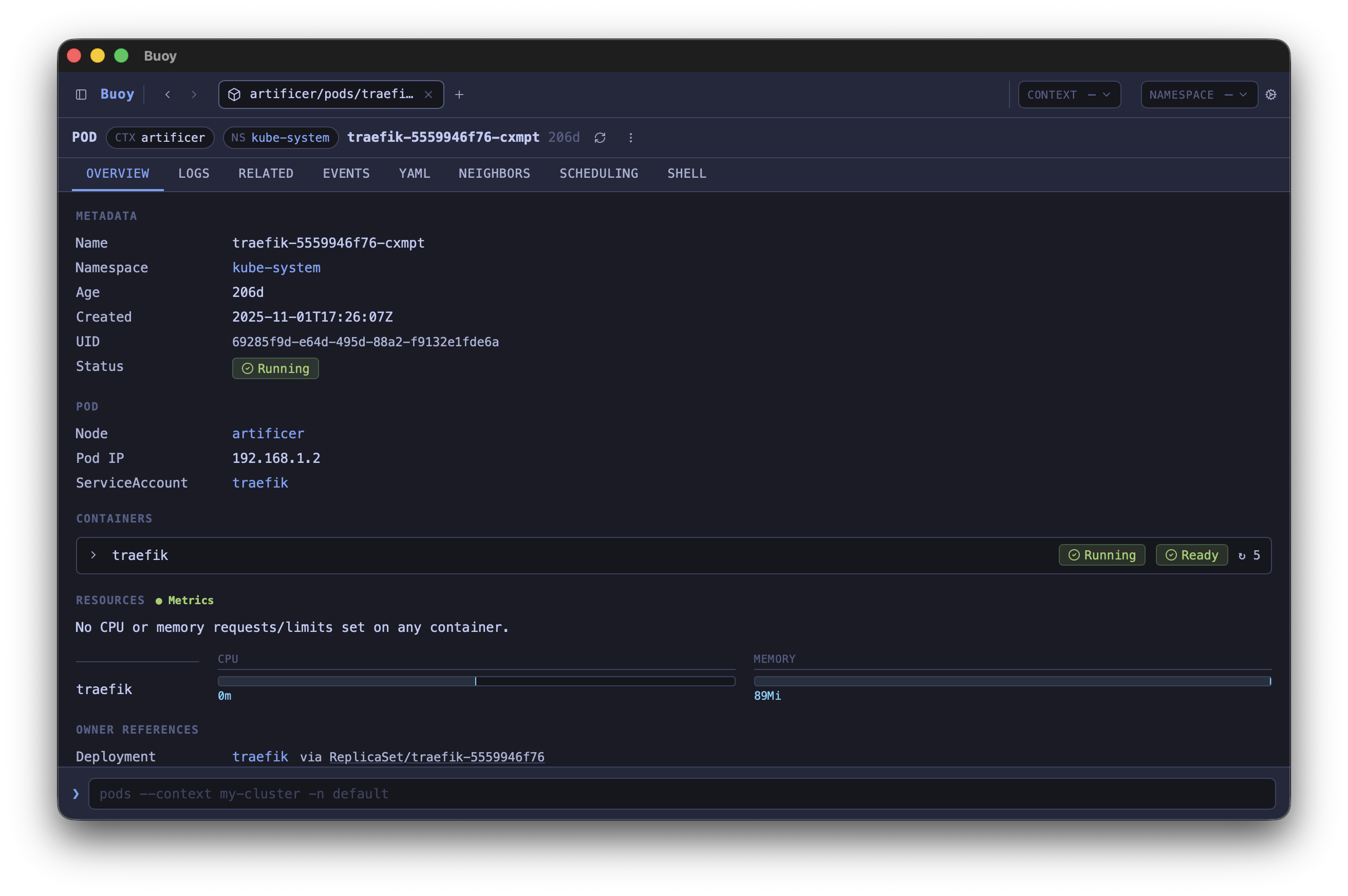1348x896 pixels.
Task: Expand the traefik container row chevron
Action: [x=93, y=555]
